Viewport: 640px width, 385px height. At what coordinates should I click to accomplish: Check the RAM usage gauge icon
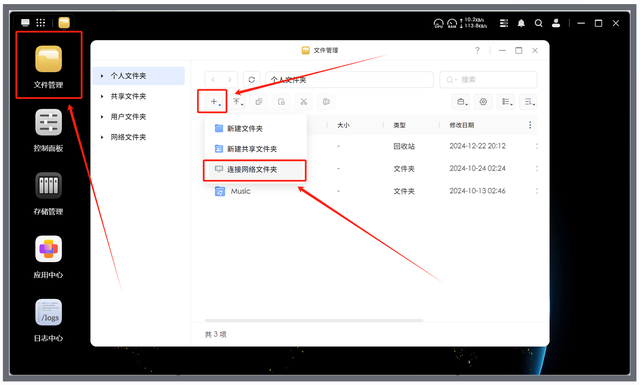tap(452, 23)
